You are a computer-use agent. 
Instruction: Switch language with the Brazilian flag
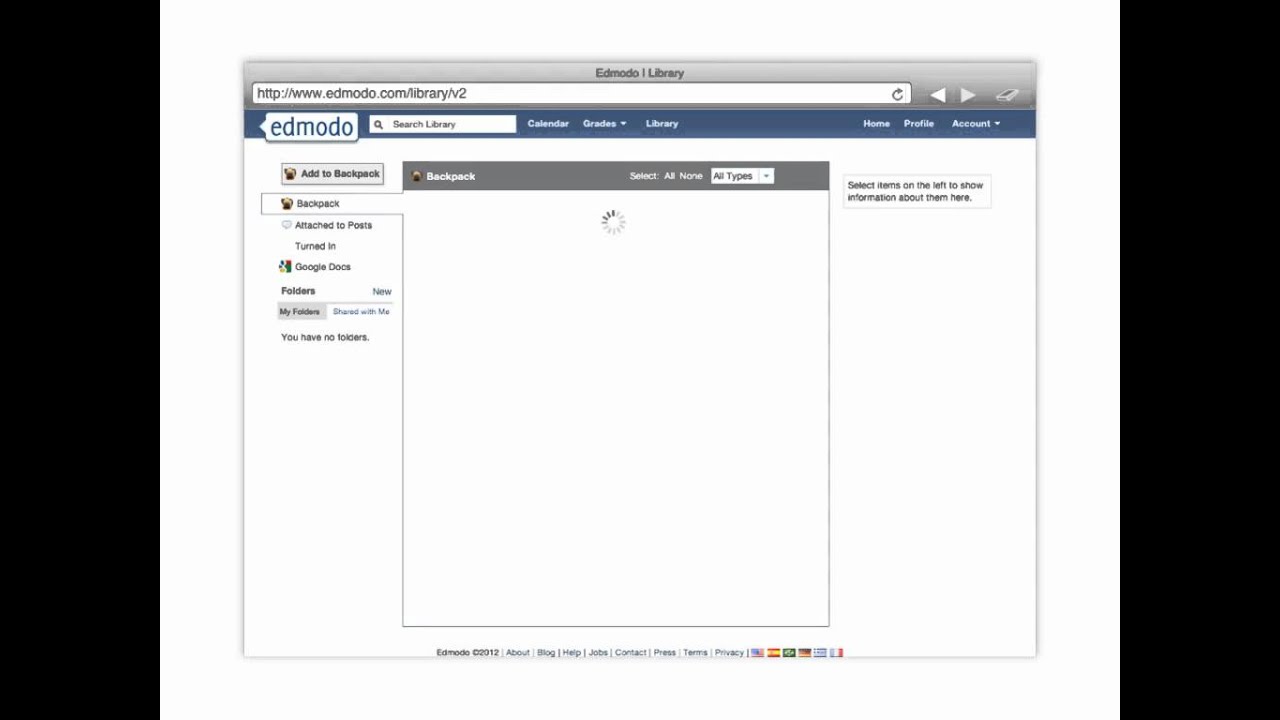coord(789,653)
